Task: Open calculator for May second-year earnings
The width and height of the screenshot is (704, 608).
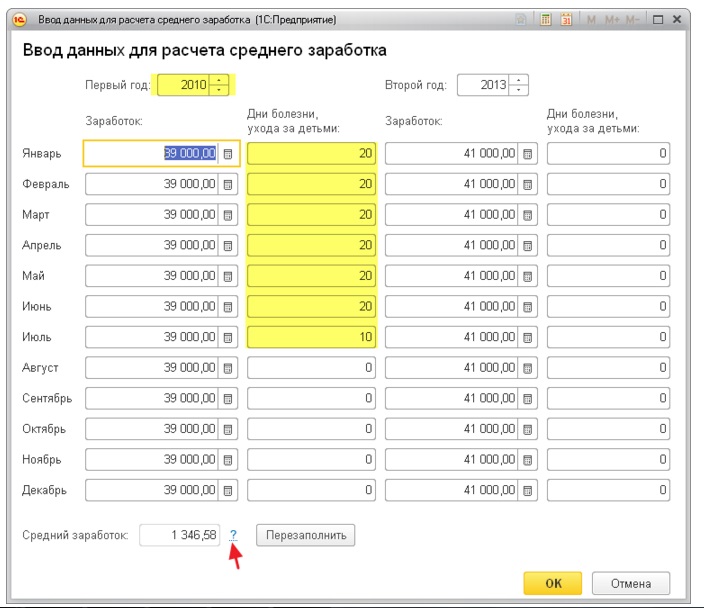Action: 528,276
